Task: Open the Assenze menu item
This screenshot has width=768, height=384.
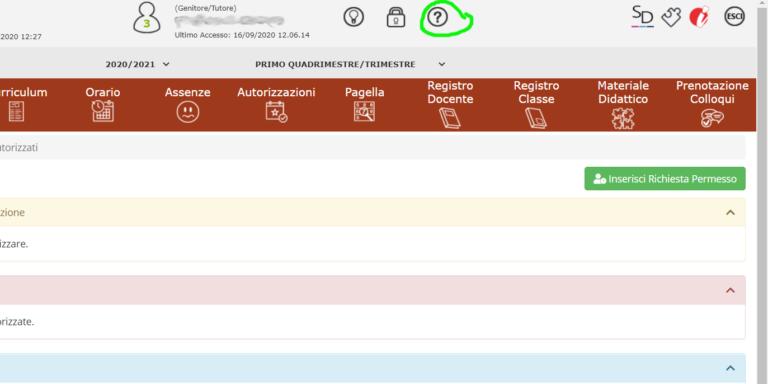Action: [x=188, y=104]
